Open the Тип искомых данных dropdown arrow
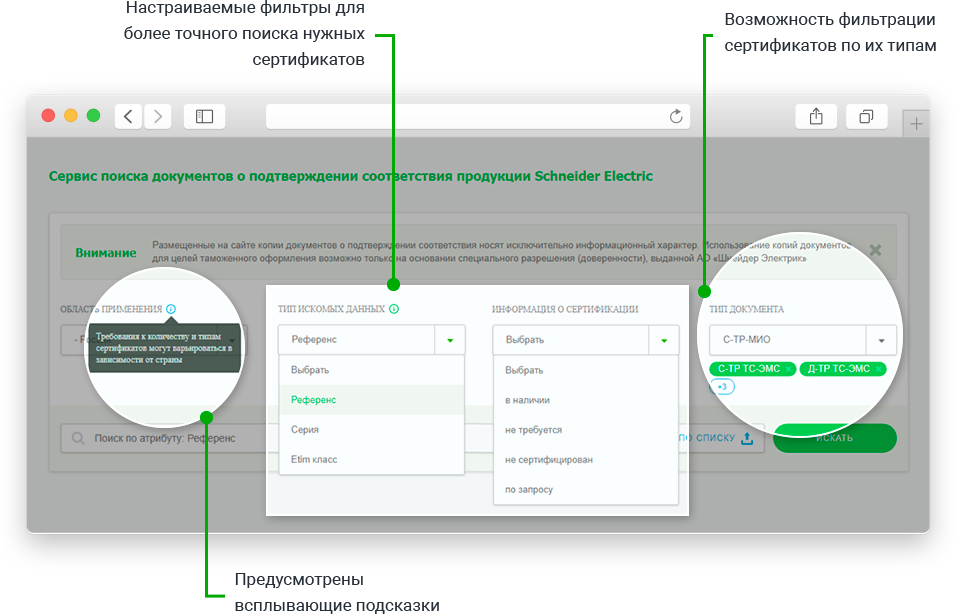The height and width of the screenshot is (614, 956). pos(450,340)
